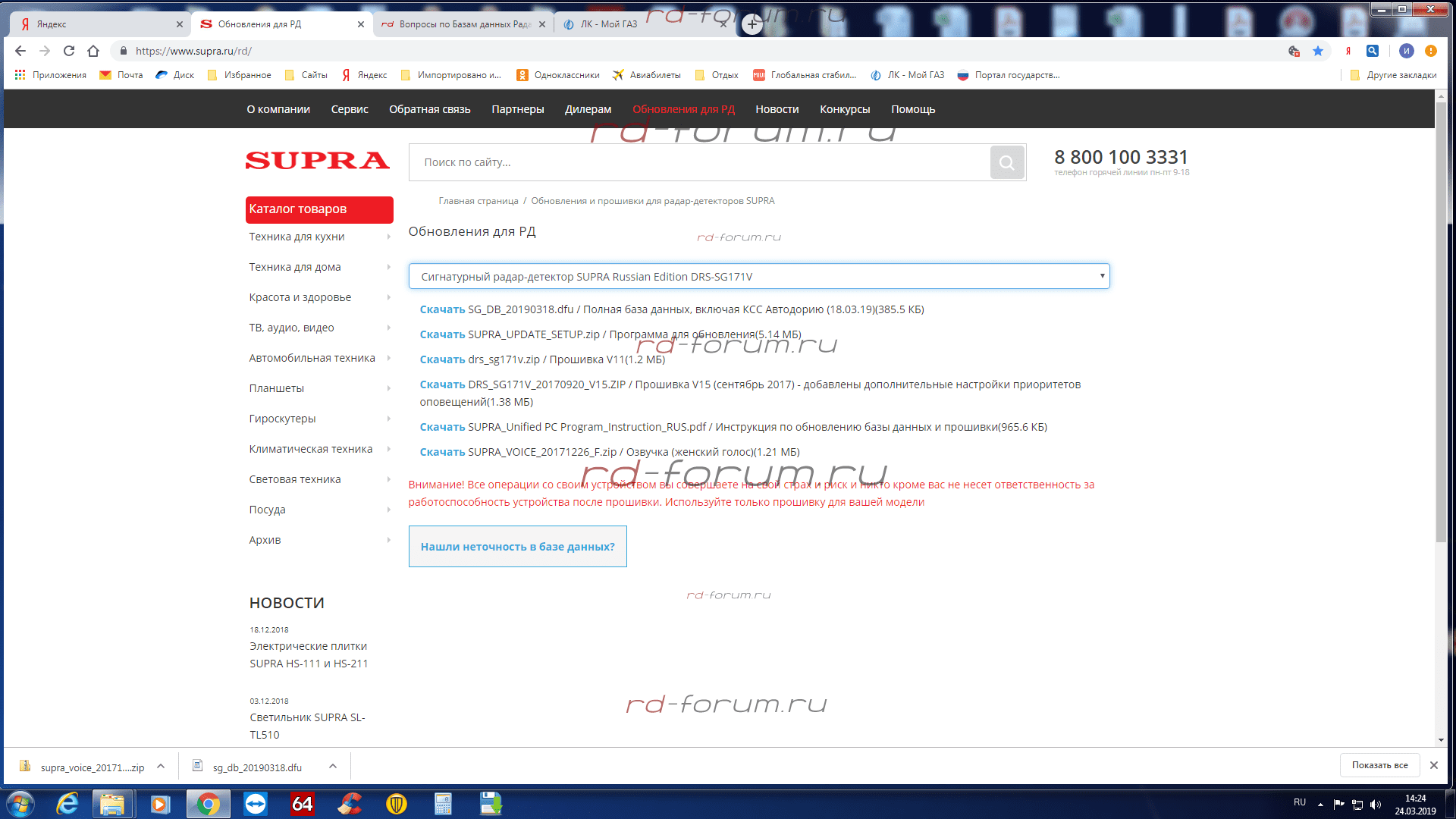The width and height of the screenshot is (1456, 819).
Task: Open the calculator taskbar icon
Action: coord(443,804)
